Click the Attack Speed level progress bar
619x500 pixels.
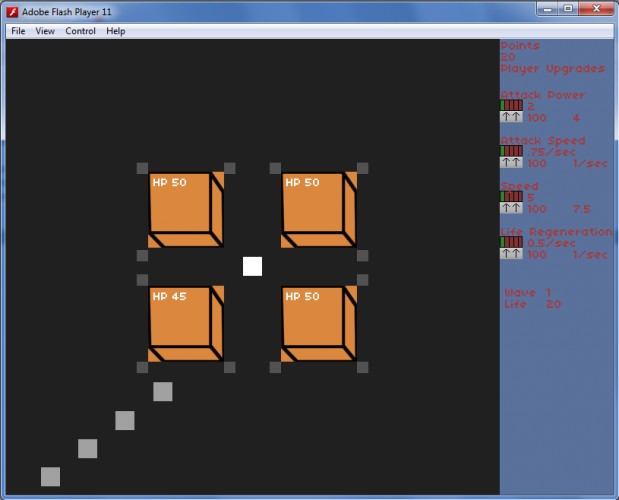tap(511, 151)
